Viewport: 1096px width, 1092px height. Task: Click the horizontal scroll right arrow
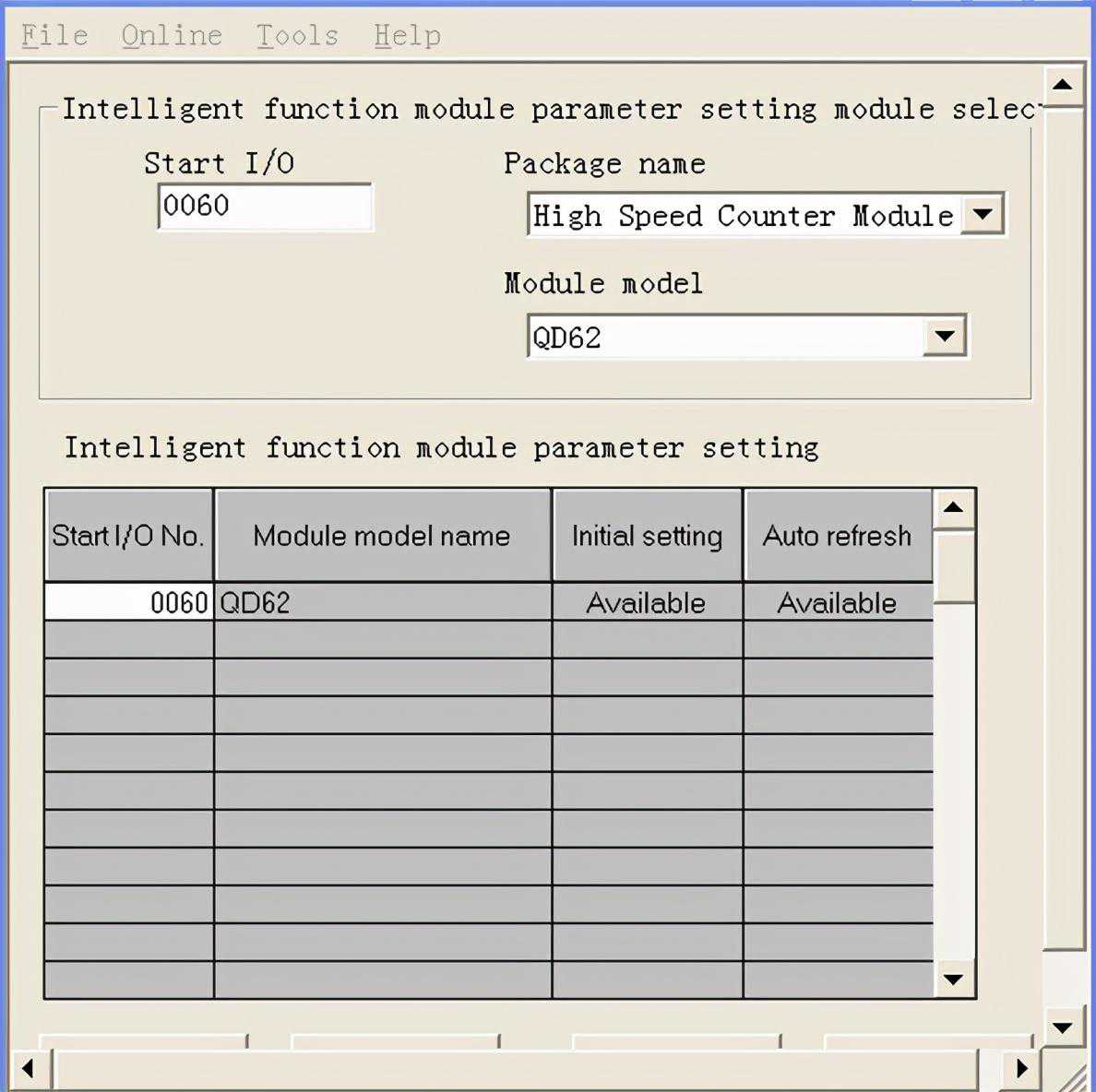[x=1021, y=1069]
